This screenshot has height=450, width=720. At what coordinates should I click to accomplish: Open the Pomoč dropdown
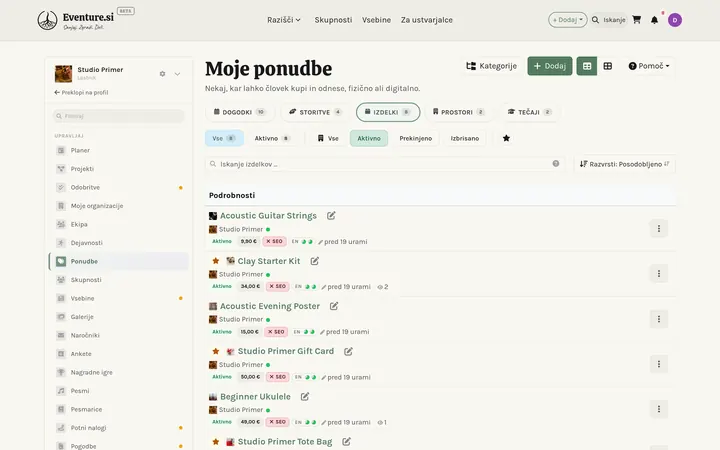(x=649, y=66)
